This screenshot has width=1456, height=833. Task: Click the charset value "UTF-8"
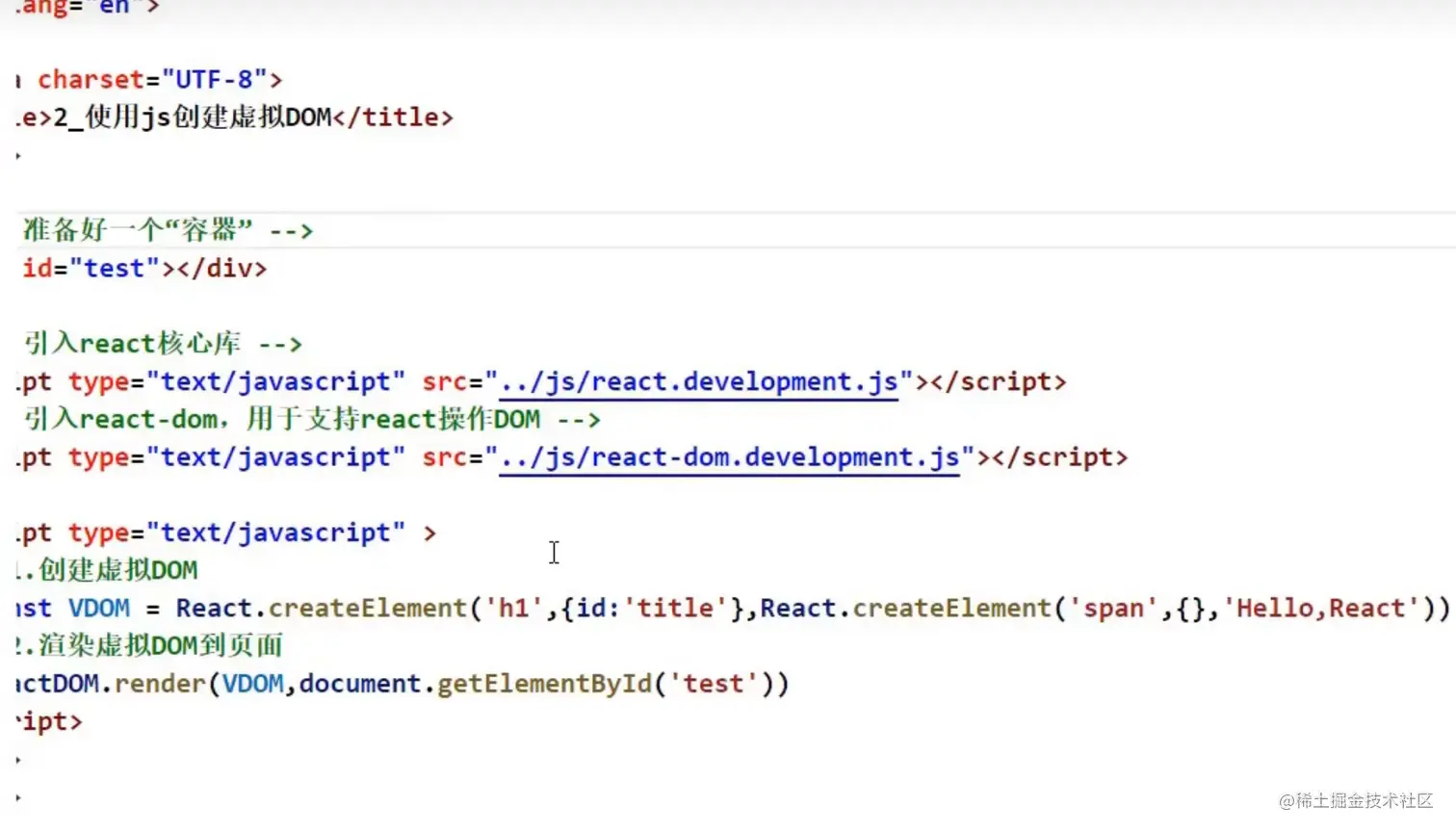pos(215,80)
